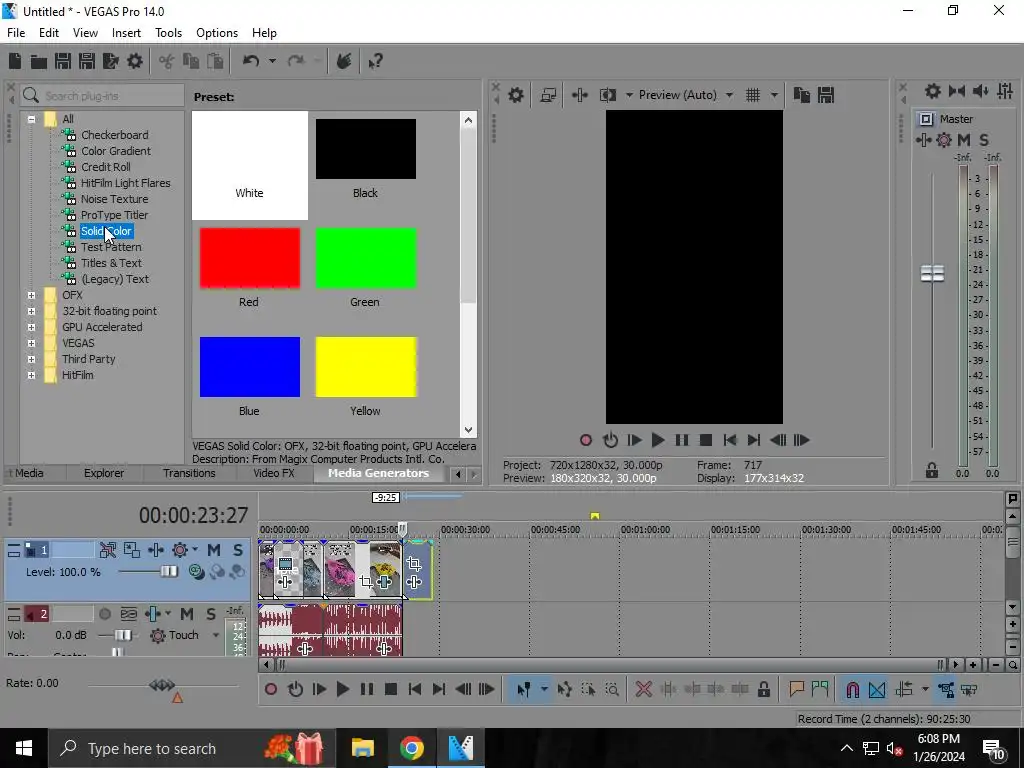This screenshot has width=1024, height=768.
Task: Expand the VEGAS folder
Action: pyautogui.click(x=31, y=343)
